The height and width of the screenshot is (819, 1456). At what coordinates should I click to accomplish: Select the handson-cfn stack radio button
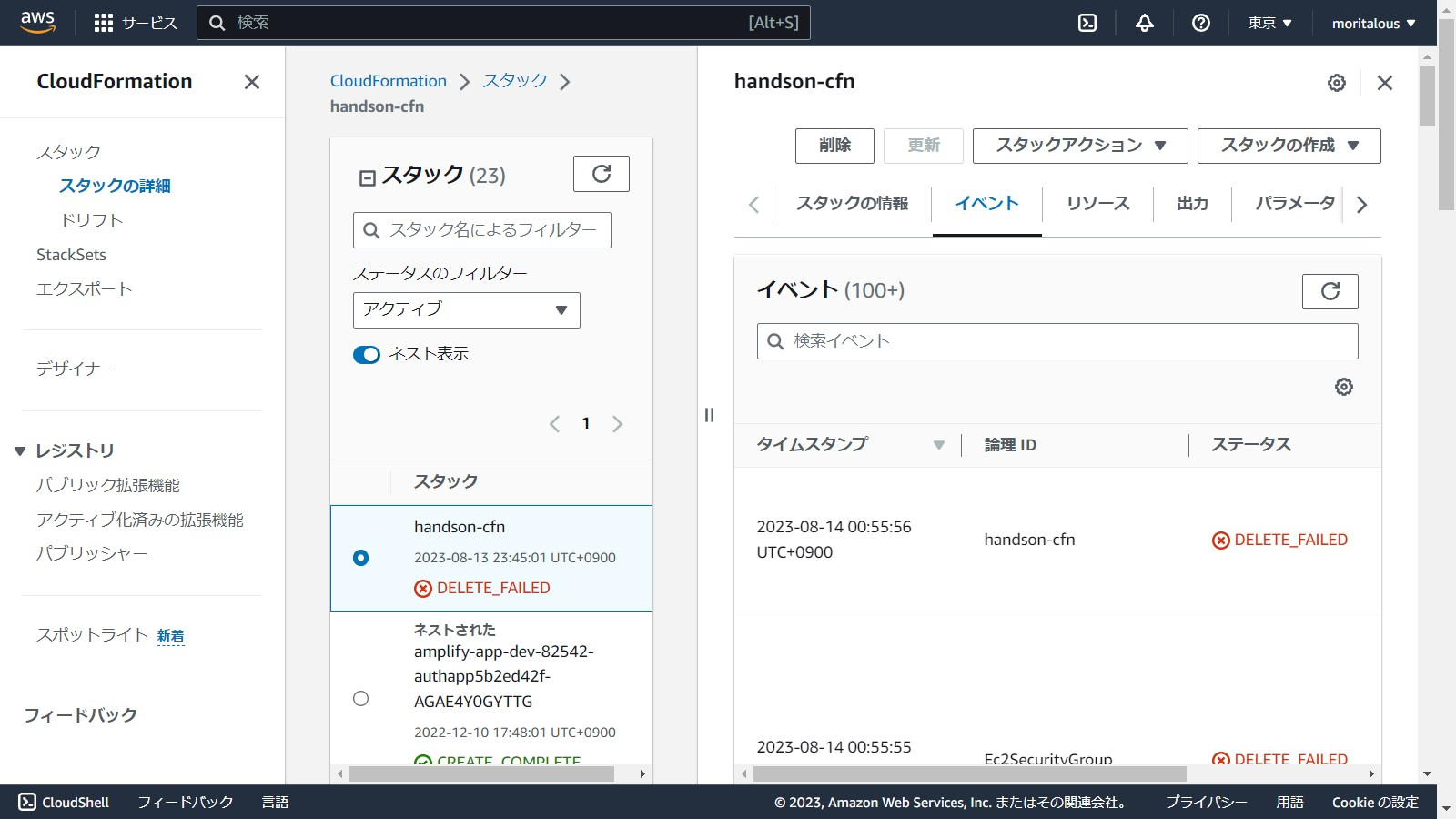click(x=361, y=558)
